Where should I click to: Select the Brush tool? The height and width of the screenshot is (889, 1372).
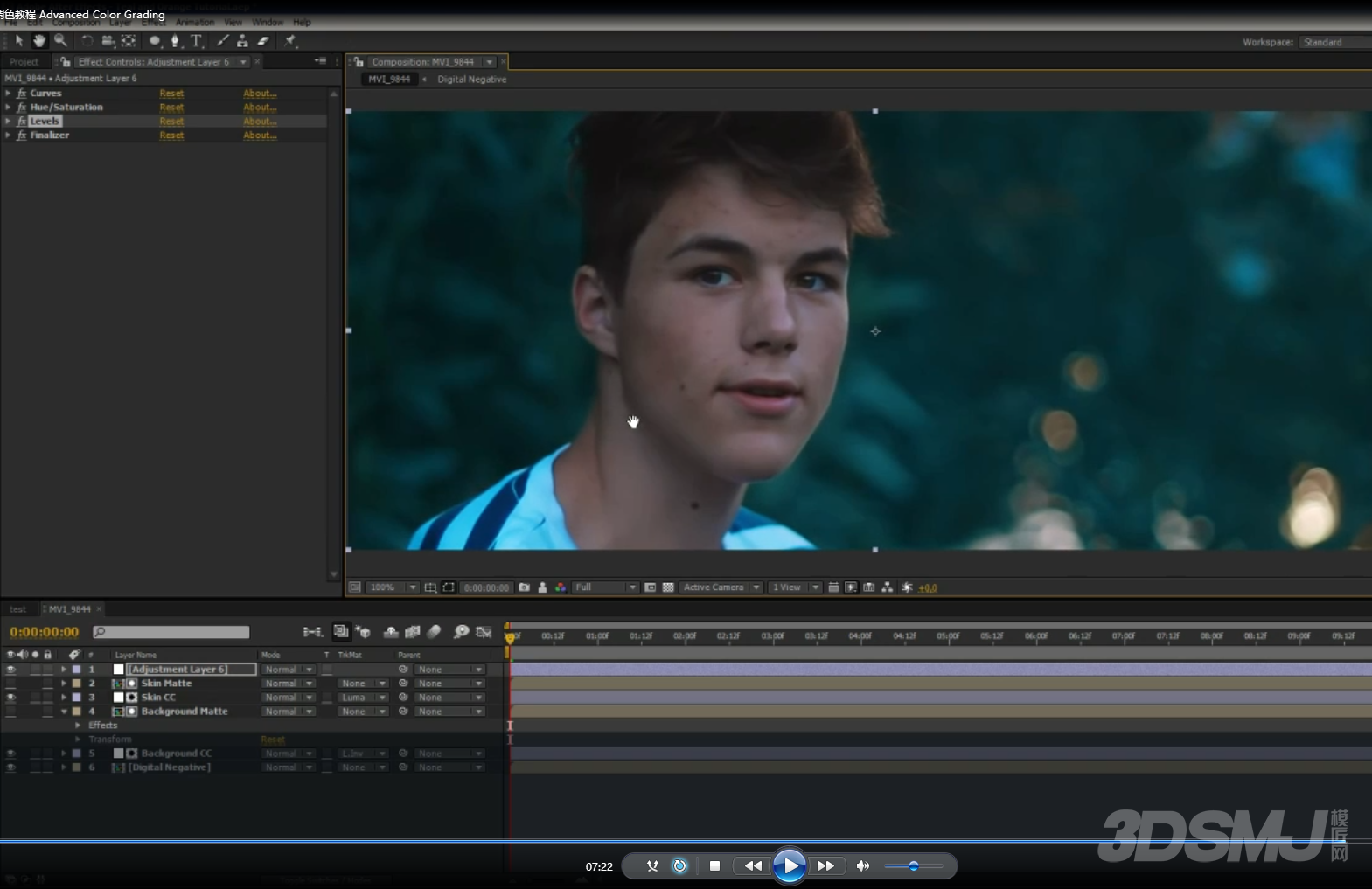(223, 41)
